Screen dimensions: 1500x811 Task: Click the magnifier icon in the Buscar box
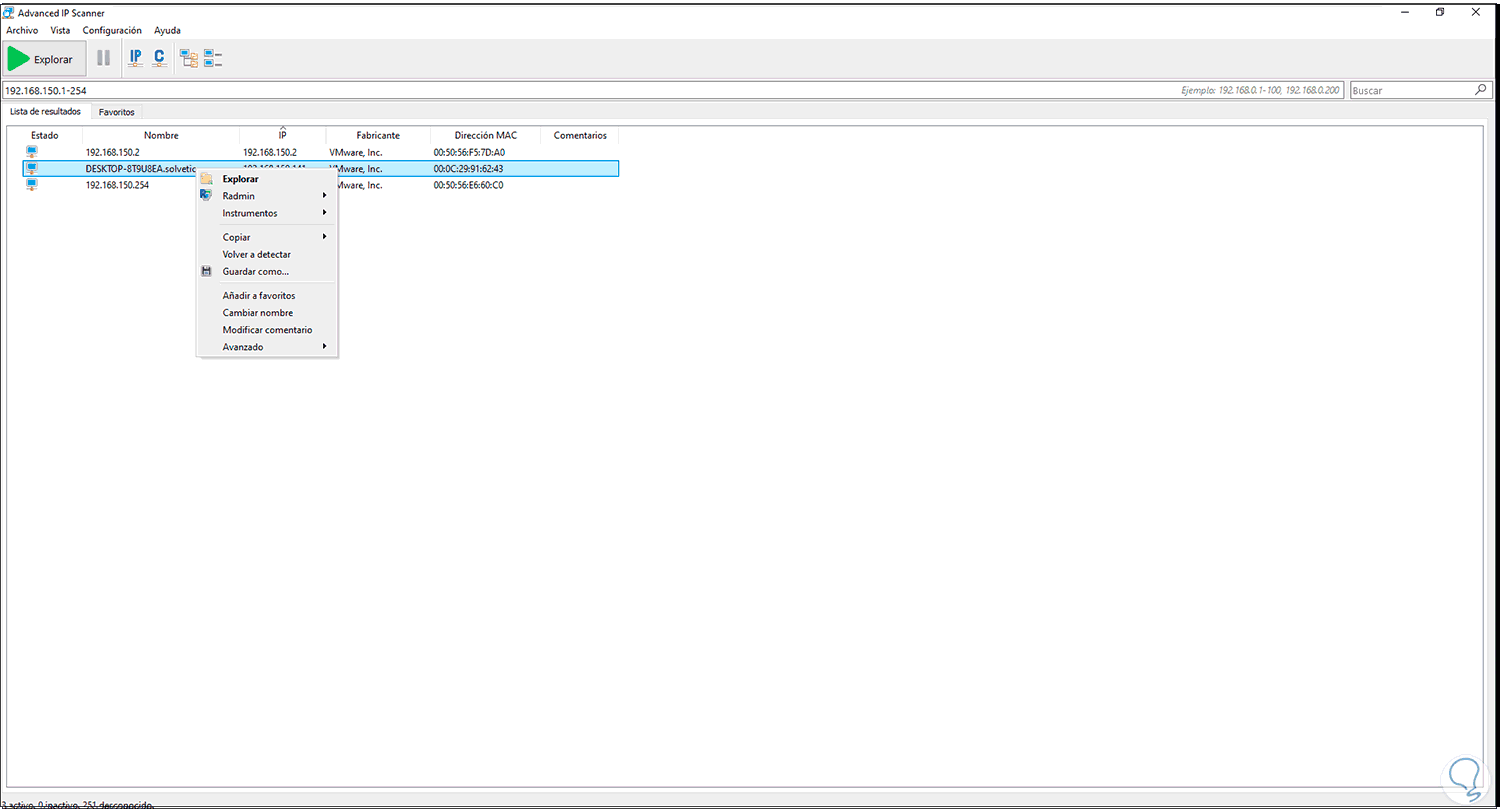point(1481,90)
